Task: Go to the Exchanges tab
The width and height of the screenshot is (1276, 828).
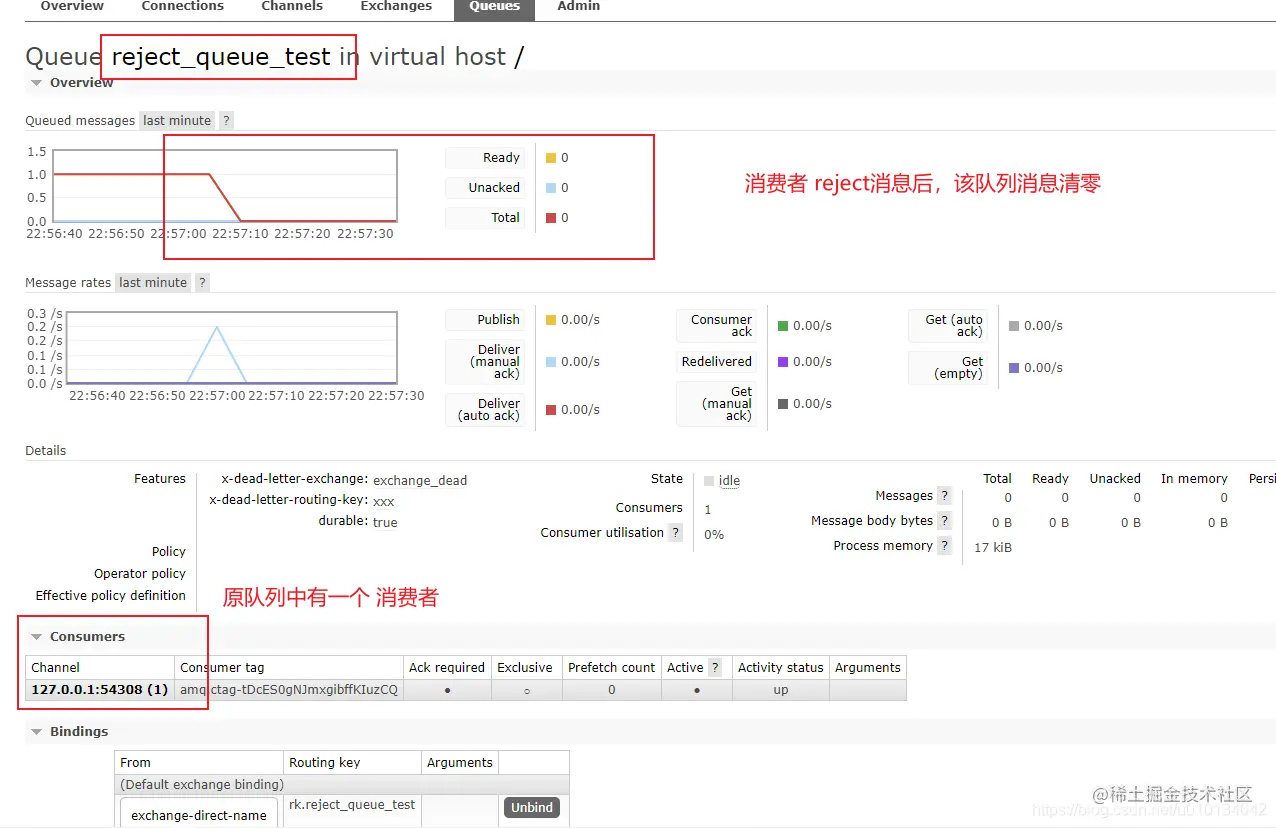Action: 396,7
